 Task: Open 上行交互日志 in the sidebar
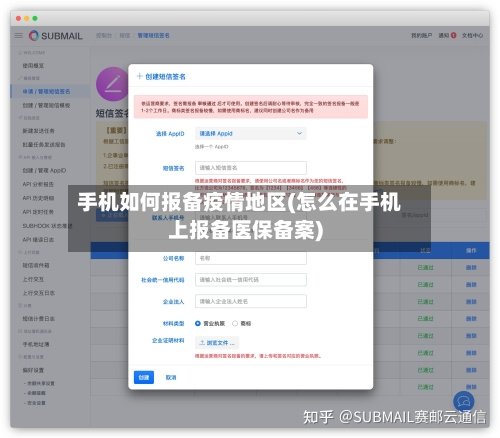click(38, 293)
